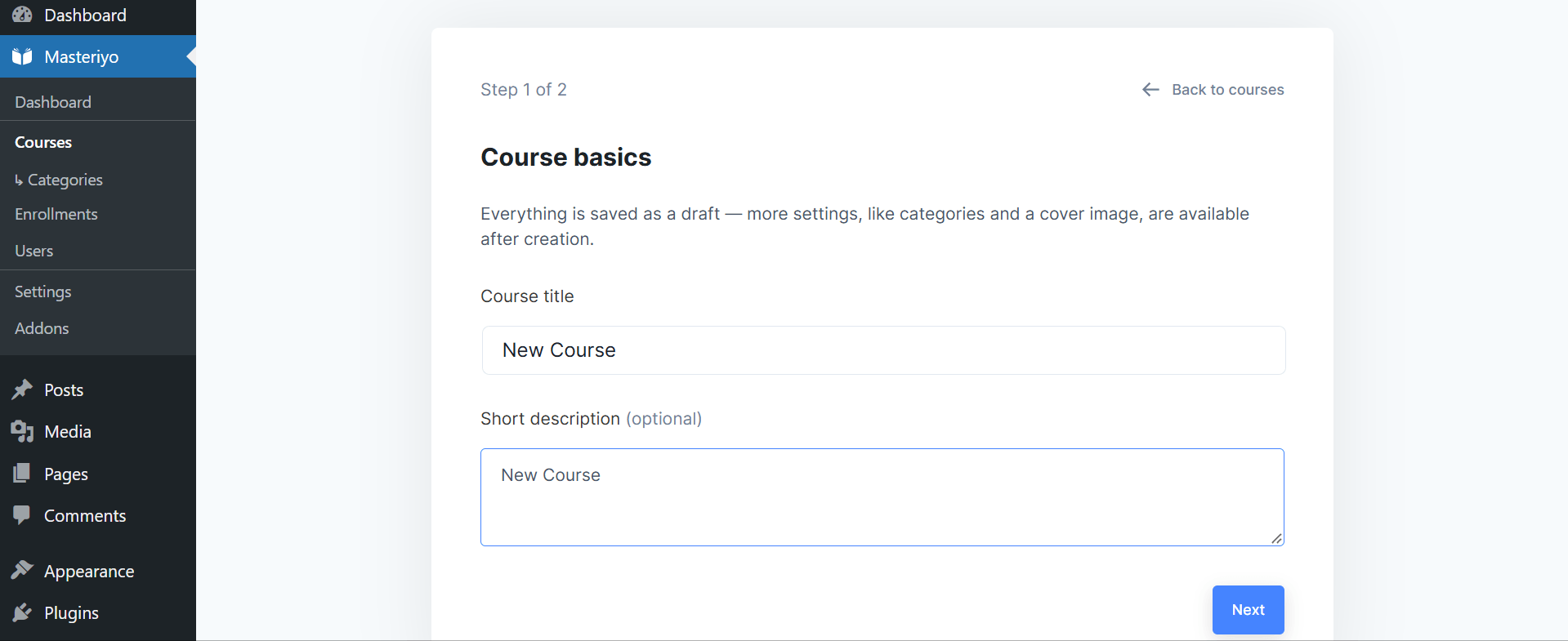
Task: Click the Short description (optional) label
Action: tap(592, 419)
